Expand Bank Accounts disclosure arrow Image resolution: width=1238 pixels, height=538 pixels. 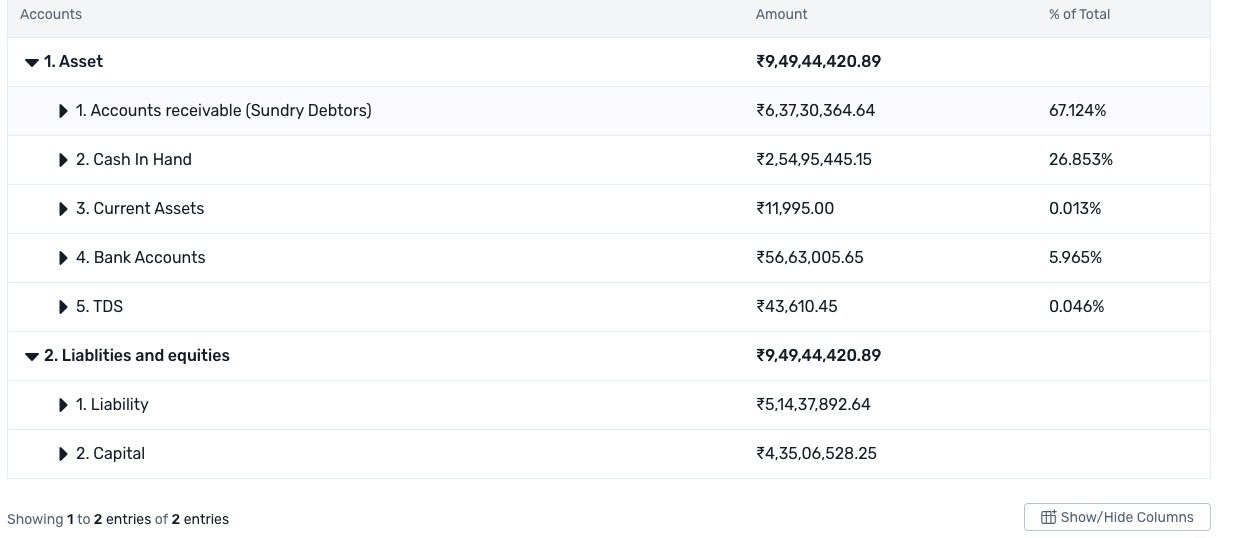(x=64, y=258)
